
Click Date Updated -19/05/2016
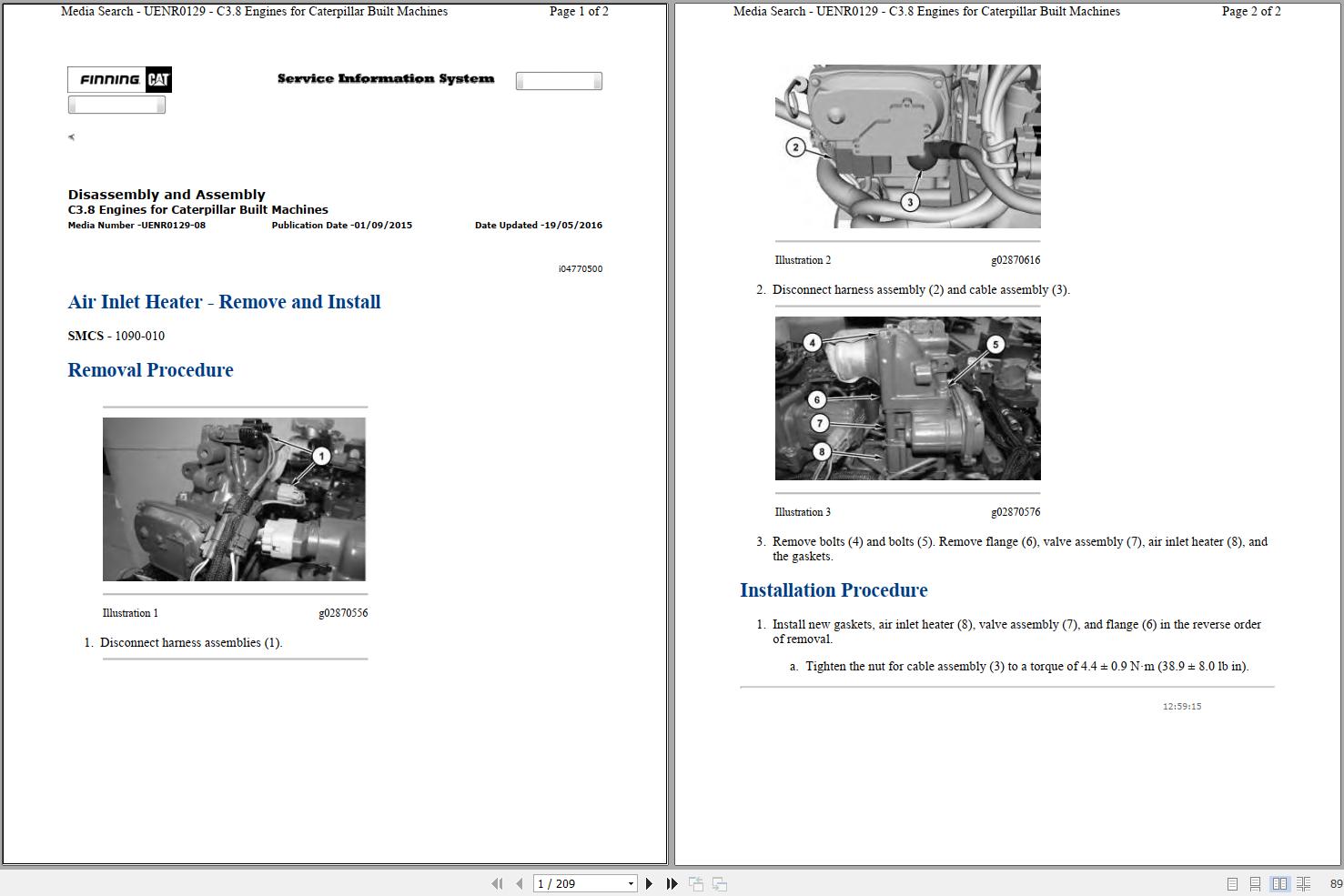539,226
